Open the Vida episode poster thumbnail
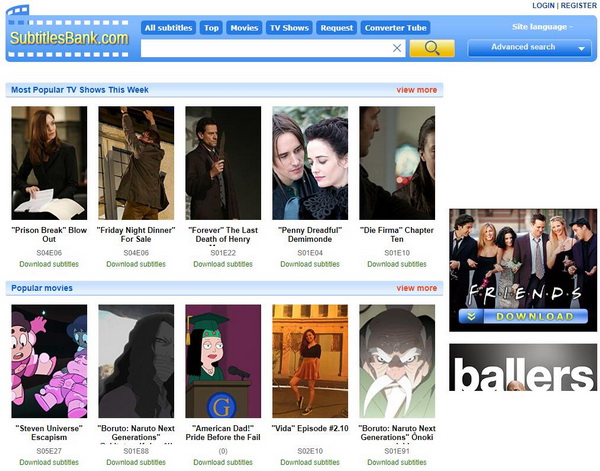Viewport: 600px width, 471px height. tap(310, 361)
